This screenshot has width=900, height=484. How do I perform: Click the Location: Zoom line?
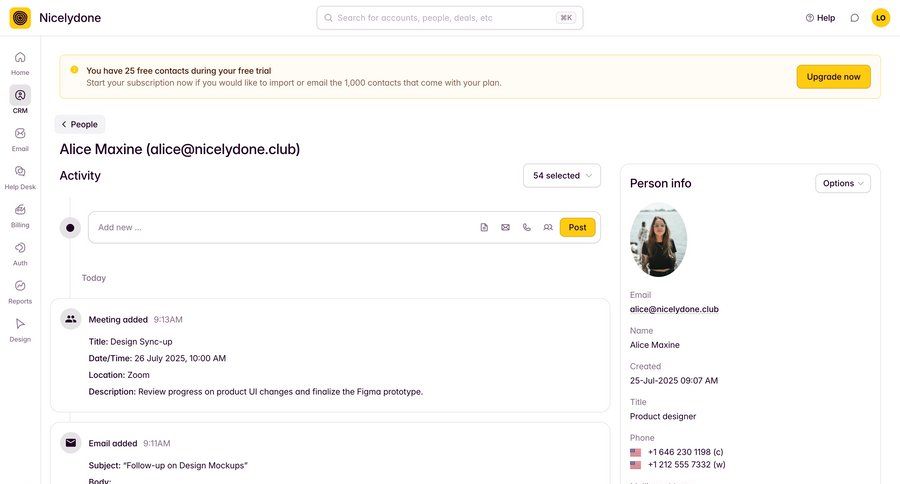coord(119,375)
